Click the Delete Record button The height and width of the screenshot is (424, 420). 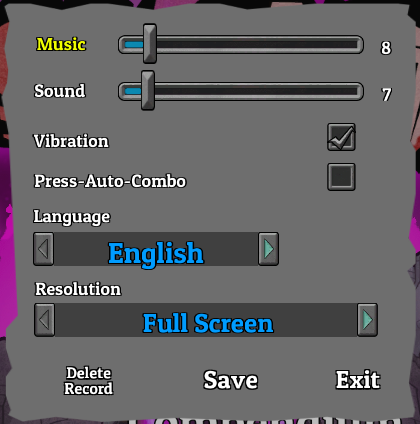(x=89, y=381)
